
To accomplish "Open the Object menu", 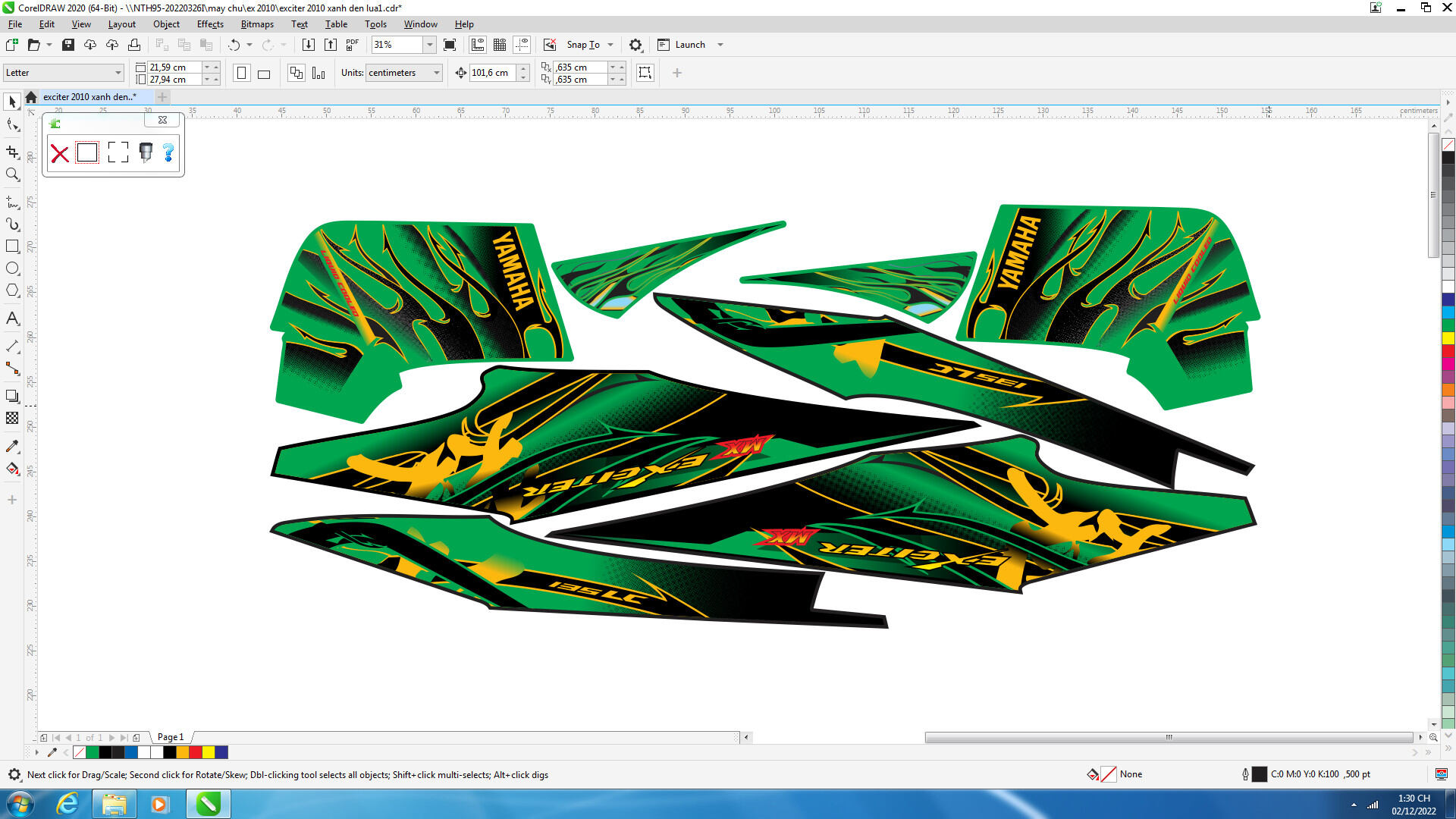I will 166,24.
